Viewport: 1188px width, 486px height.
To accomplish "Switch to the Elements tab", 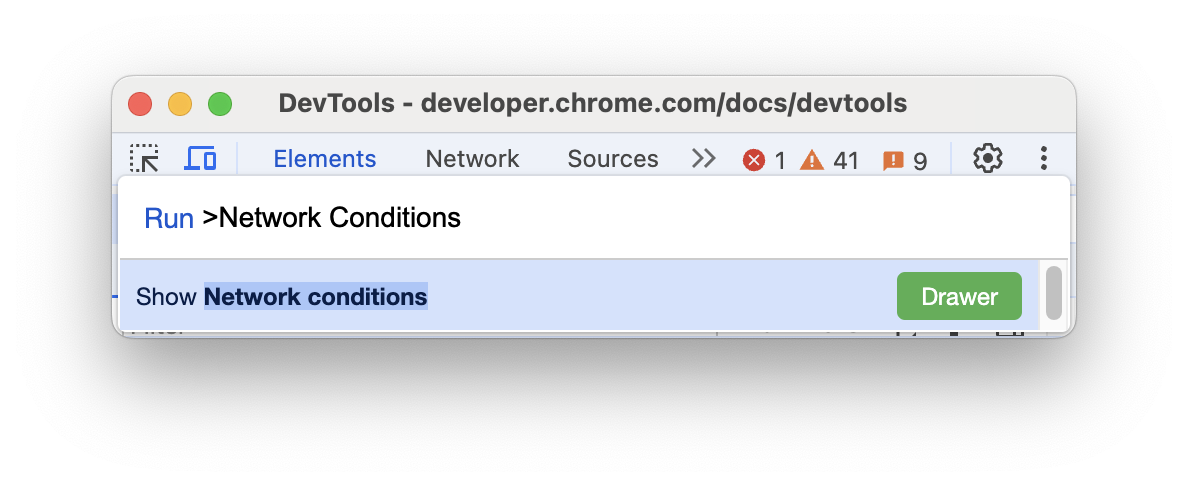I will [325, 159].
